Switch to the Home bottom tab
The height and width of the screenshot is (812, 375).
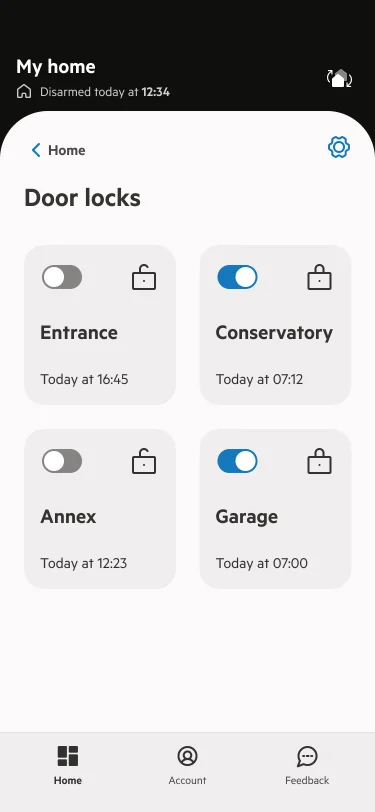point(68,766)
